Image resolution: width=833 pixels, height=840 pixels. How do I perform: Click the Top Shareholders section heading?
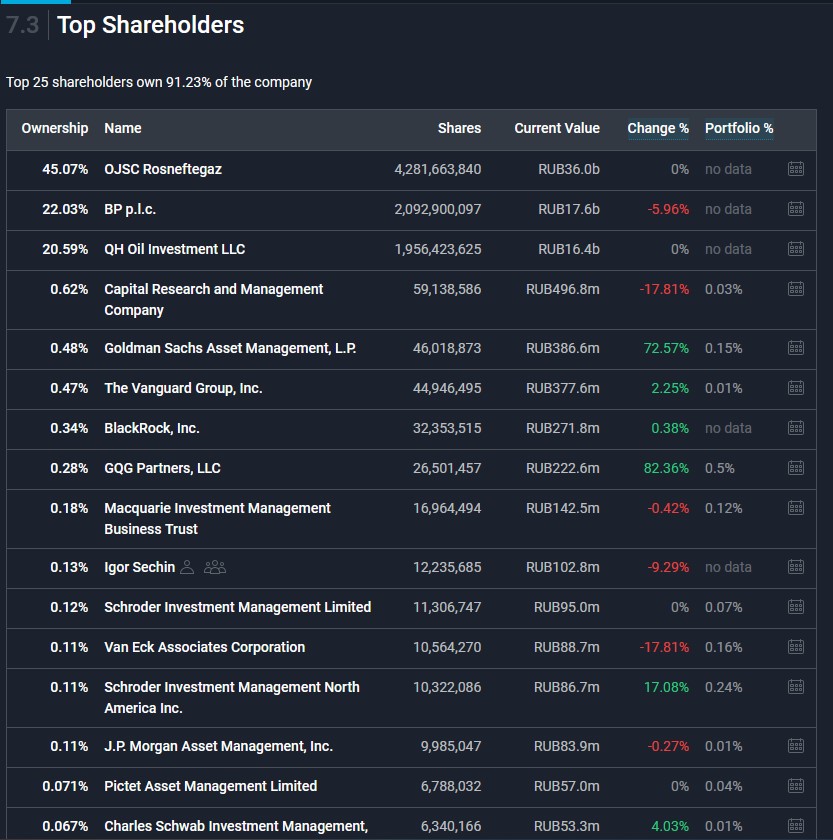point(150,25)
